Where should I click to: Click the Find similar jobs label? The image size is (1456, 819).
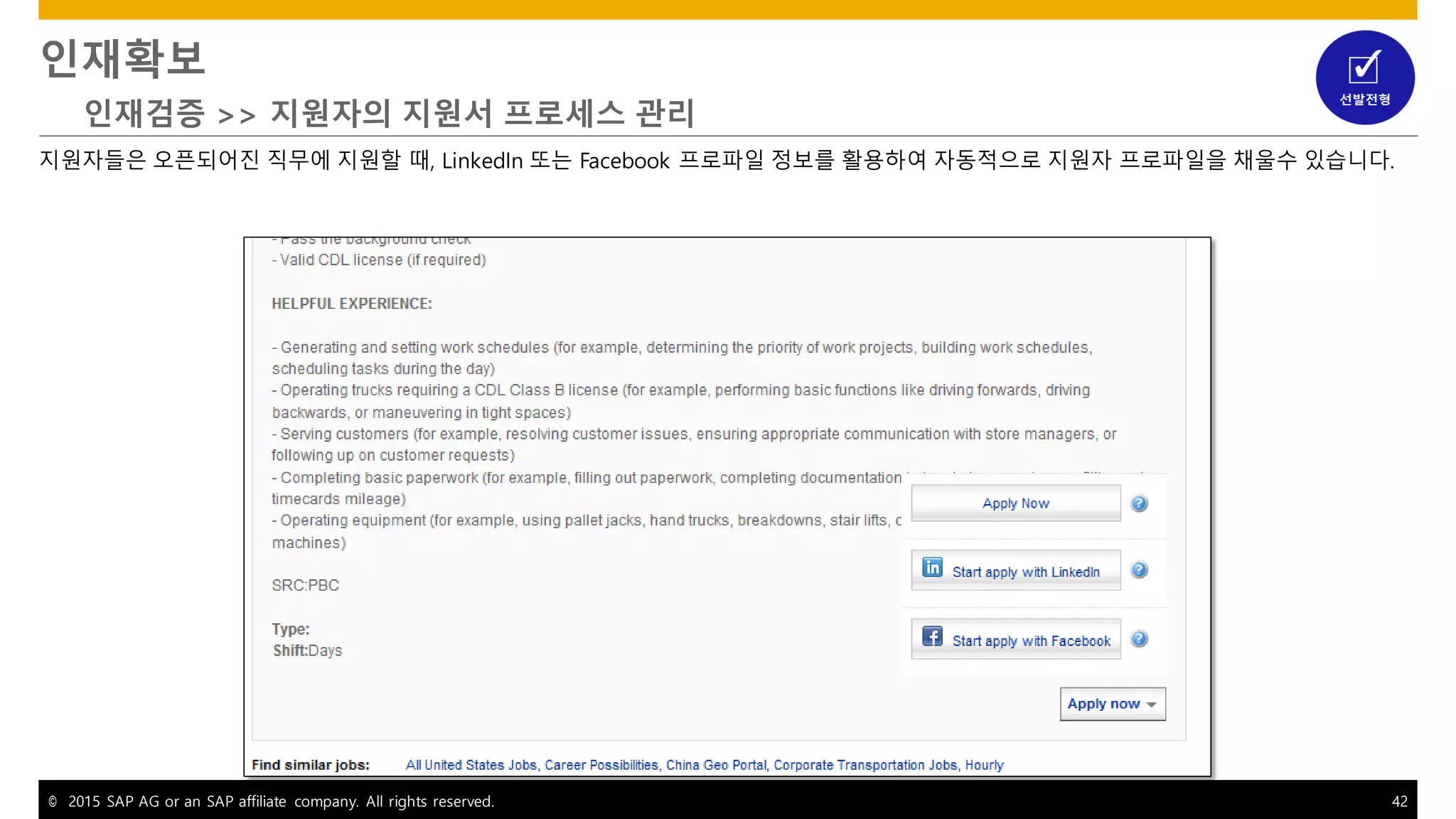click(x=310, y=765)
